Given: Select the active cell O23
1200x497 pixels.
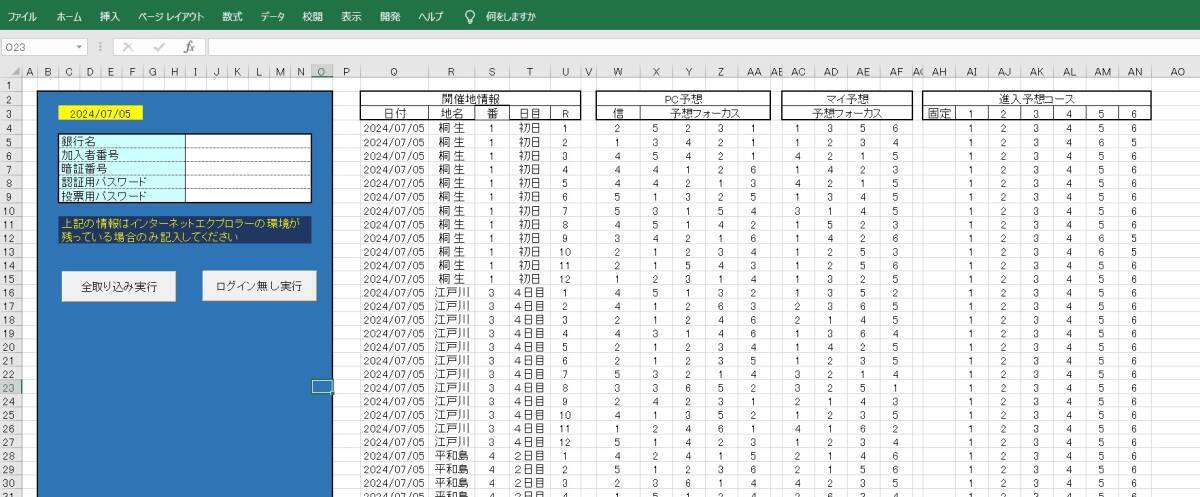Looking at the screenshot, I should pos(322,387).
